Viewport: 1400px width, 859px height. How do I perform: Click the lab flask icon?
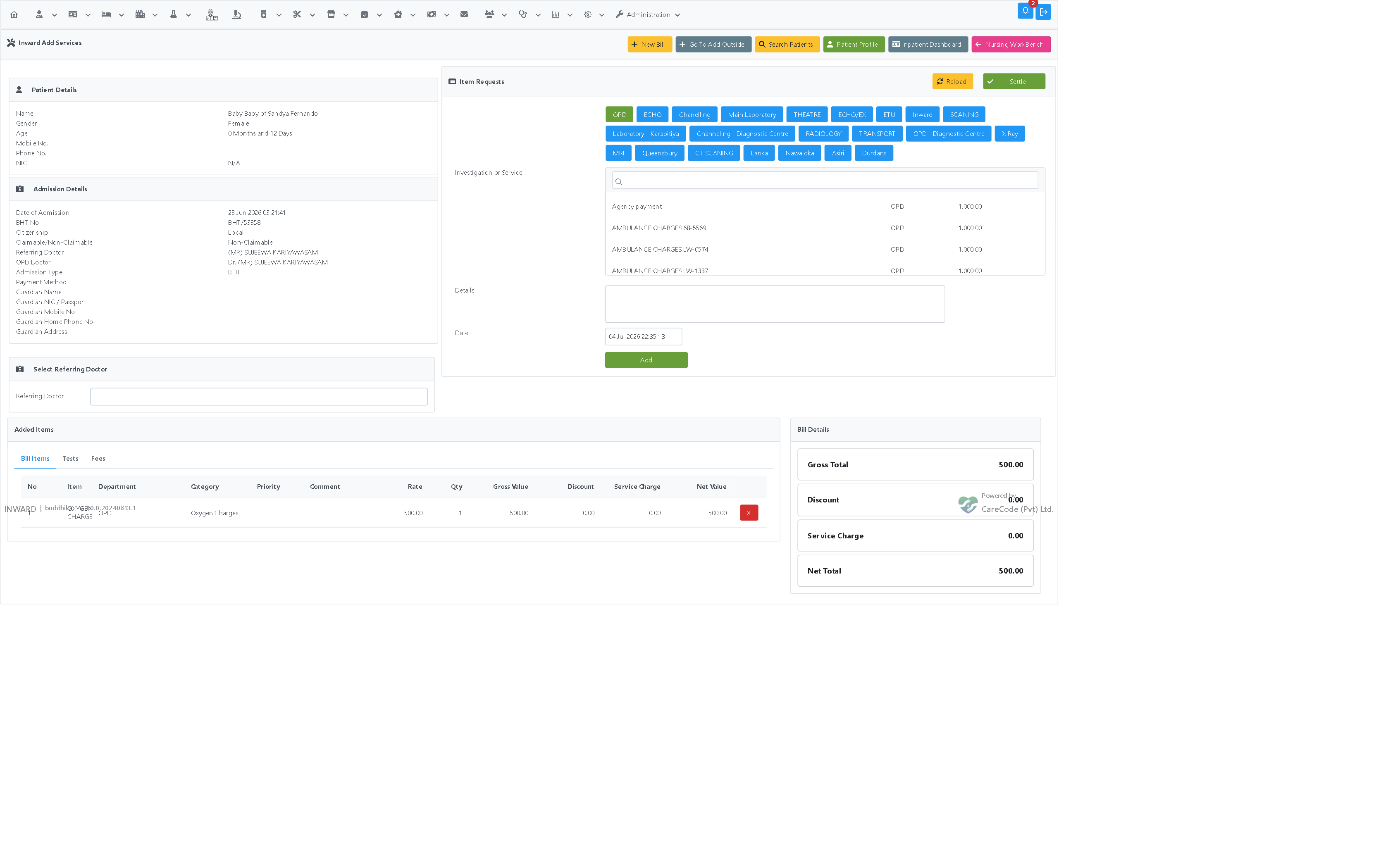tap(174, 15)
